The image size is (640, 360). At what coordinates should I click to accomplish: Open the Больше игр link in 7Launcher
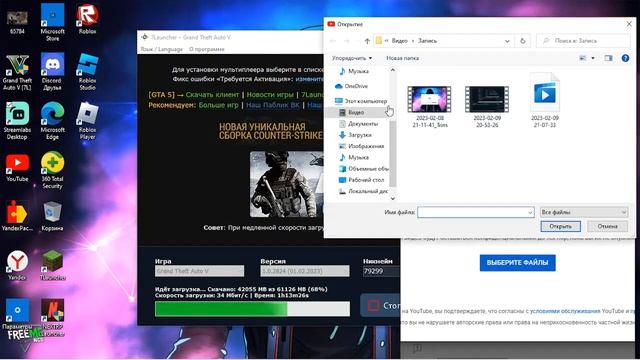pos(218,105)
